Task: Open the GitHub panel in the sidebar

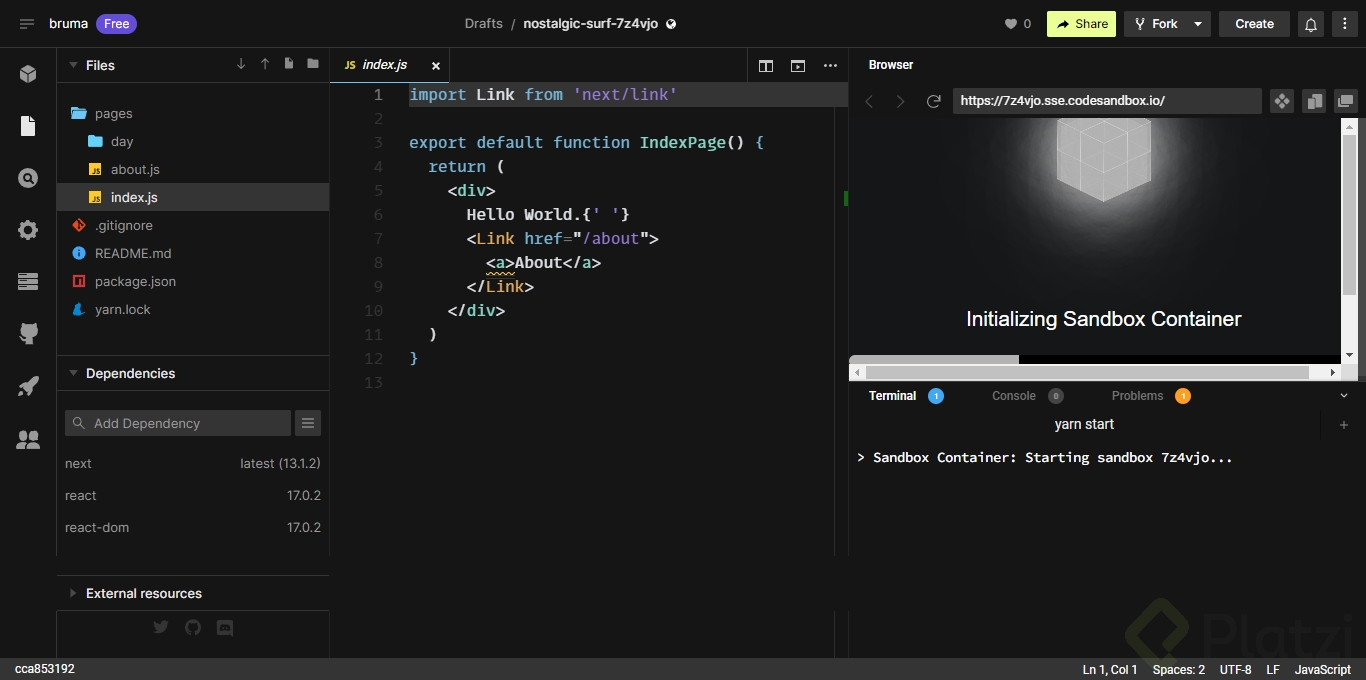Action: [x=28, y=334]
